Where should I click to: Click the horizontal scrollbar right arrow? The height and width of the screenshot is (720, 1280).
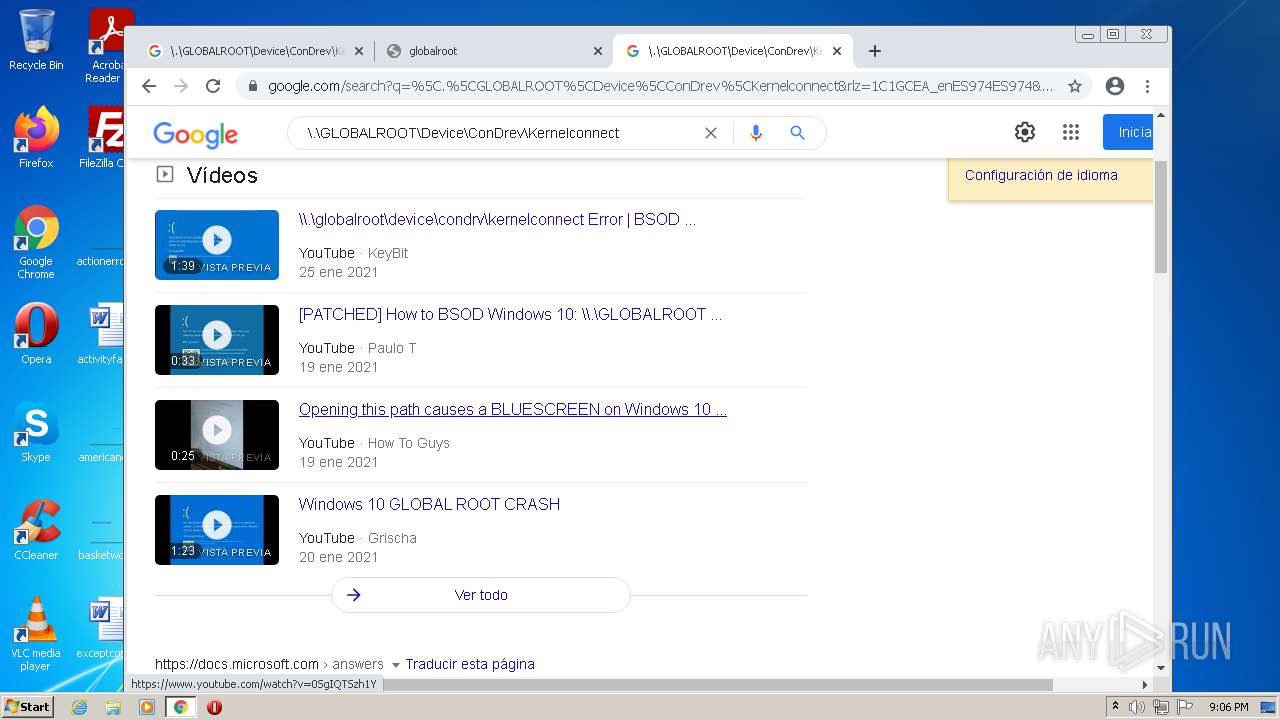[1145, 685]
